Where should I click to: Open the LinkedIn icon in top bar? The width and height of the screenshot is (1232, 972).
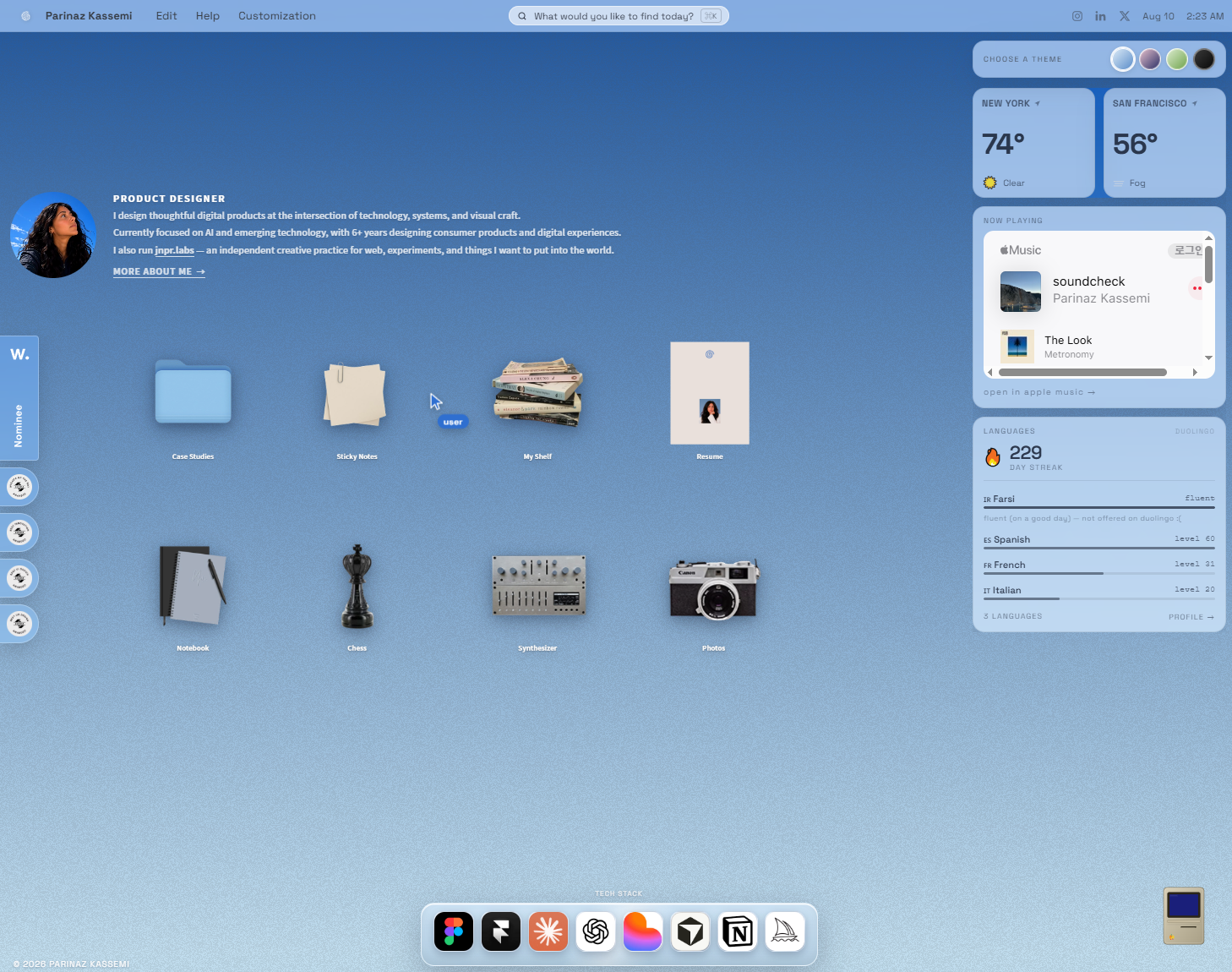coord(1100,16)
